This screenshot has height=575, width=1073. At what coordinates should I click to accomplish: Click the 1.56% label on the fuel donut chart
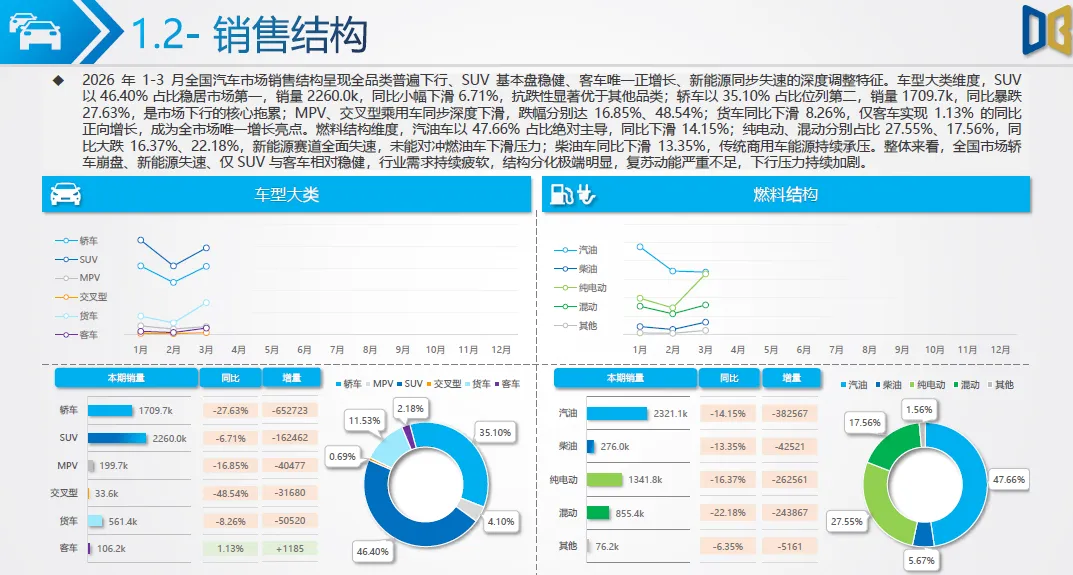[919, 410]
